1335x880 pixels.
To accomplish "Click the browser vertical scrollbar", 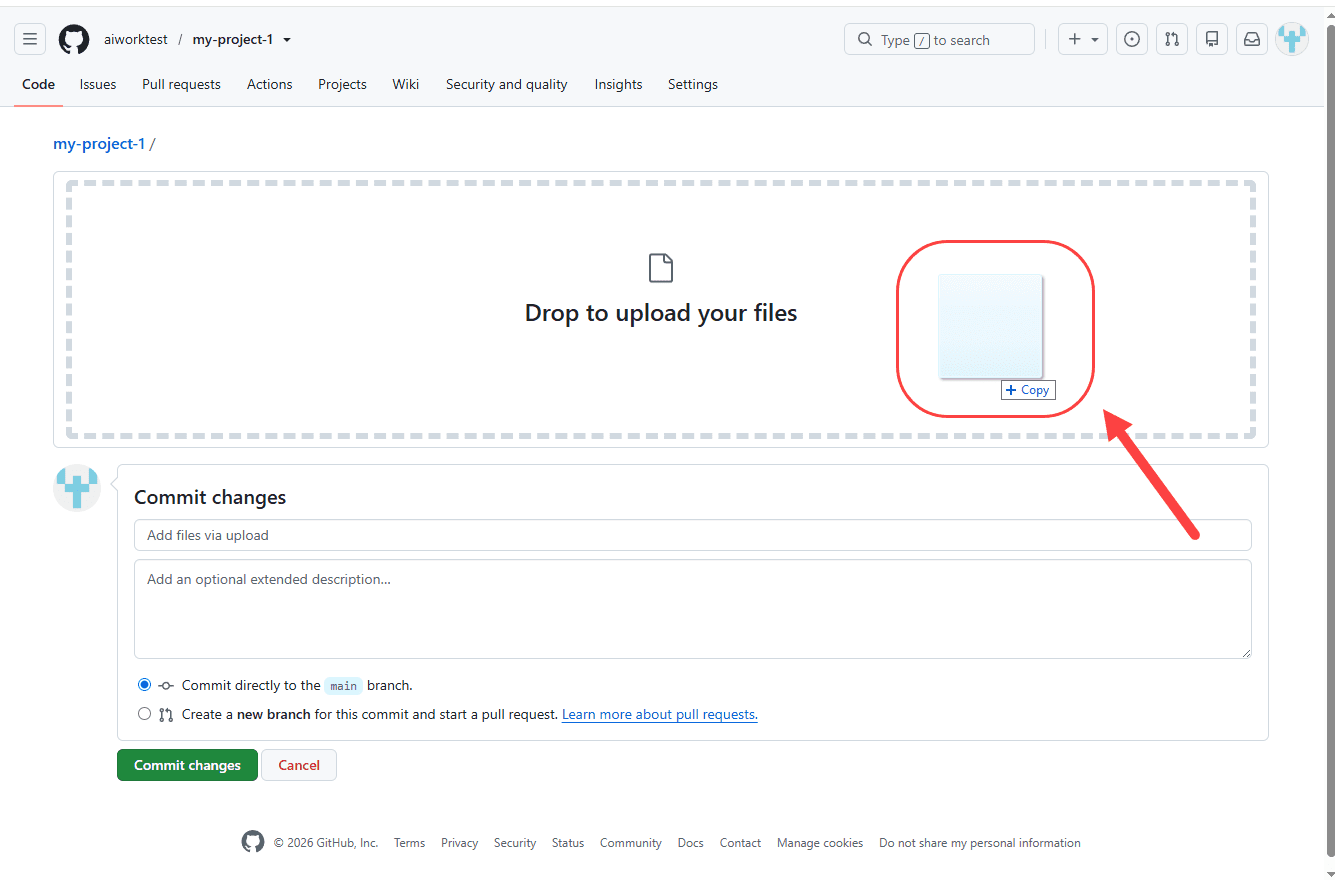I will tap(1329, 440).
